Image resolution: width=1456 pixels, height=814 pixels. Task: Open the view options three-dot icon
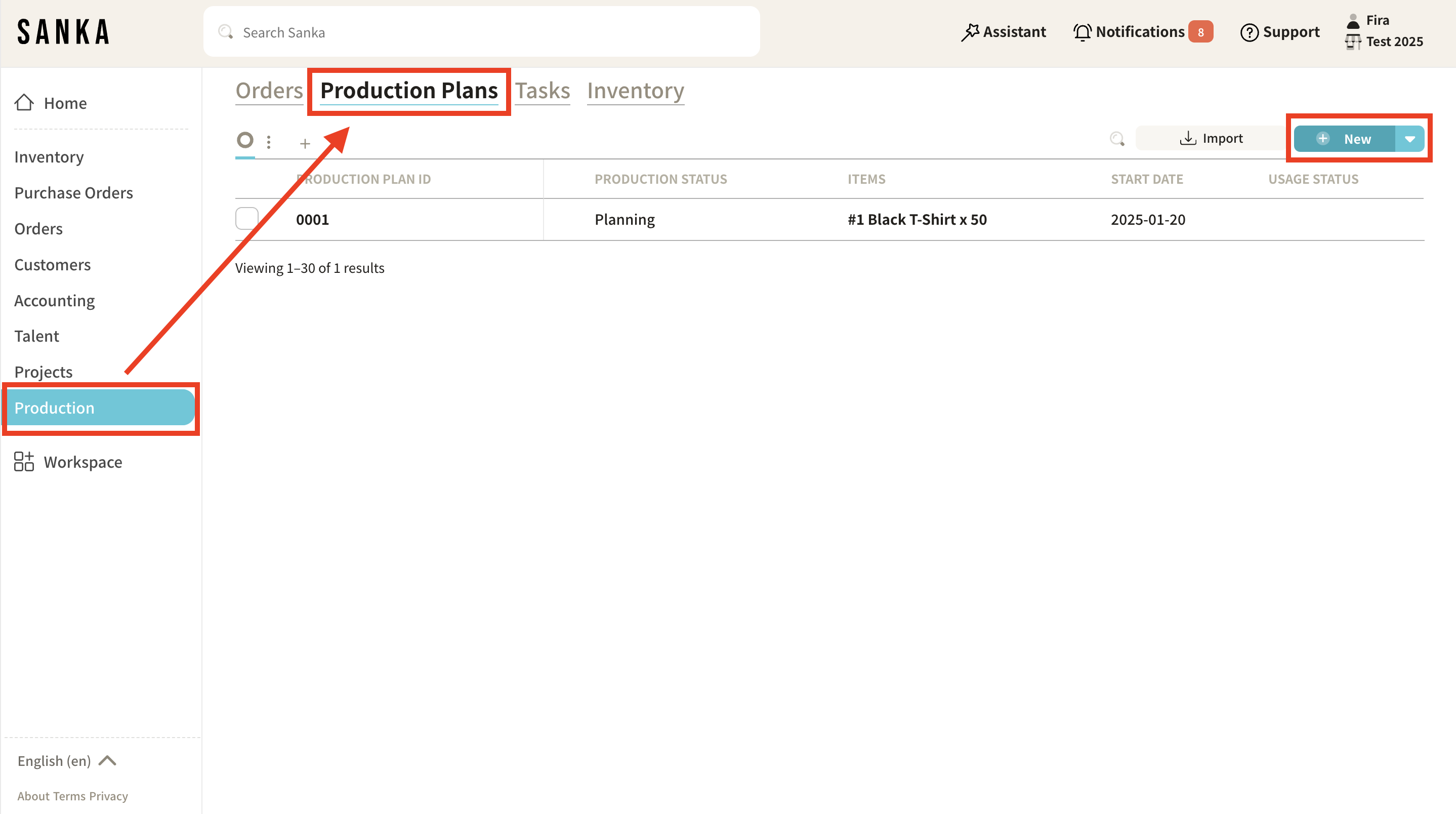pyautogui.click(x=269, y=142)
